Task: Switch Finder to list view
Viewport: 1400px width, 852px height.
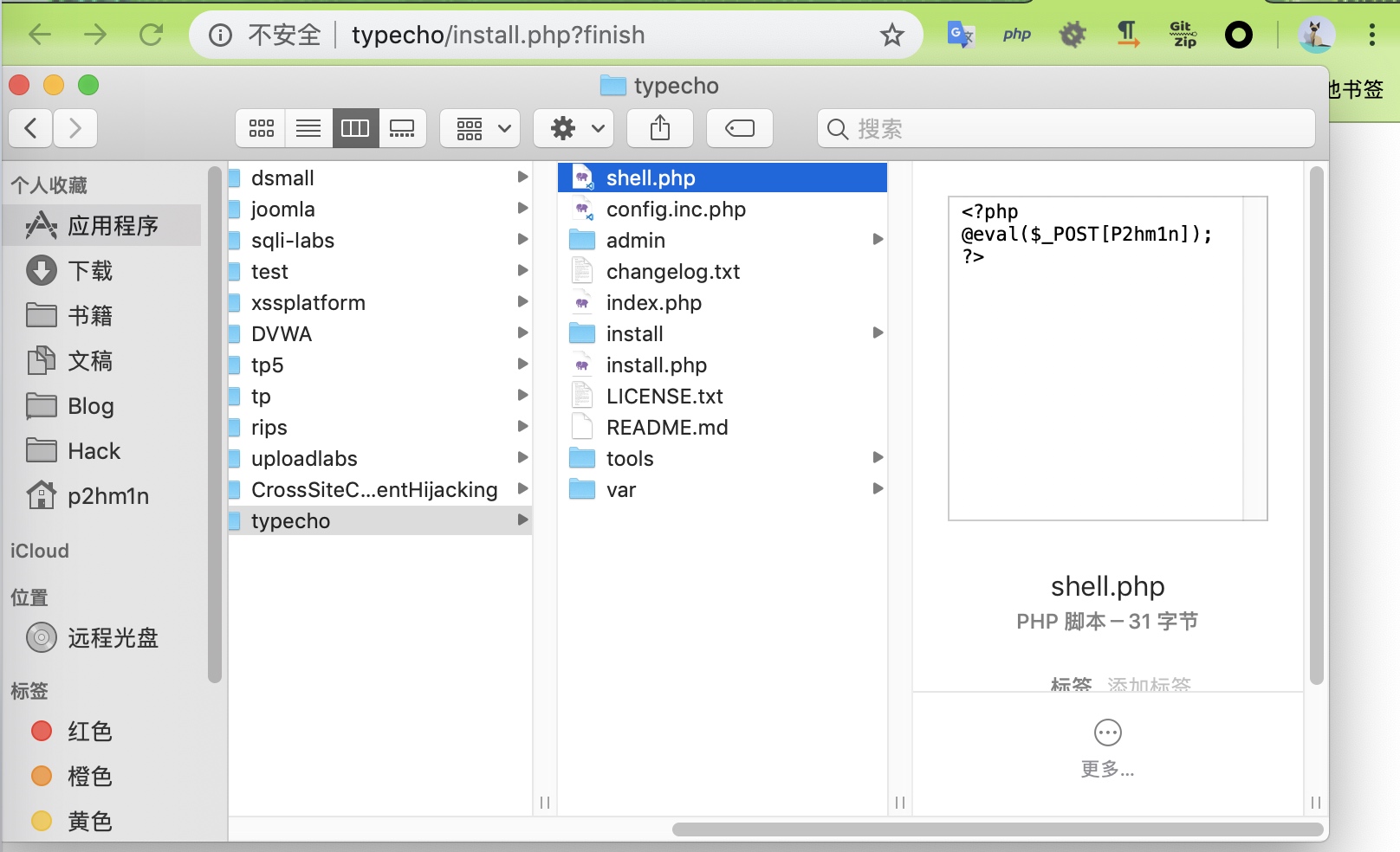Action: click(x=308, y=129)
